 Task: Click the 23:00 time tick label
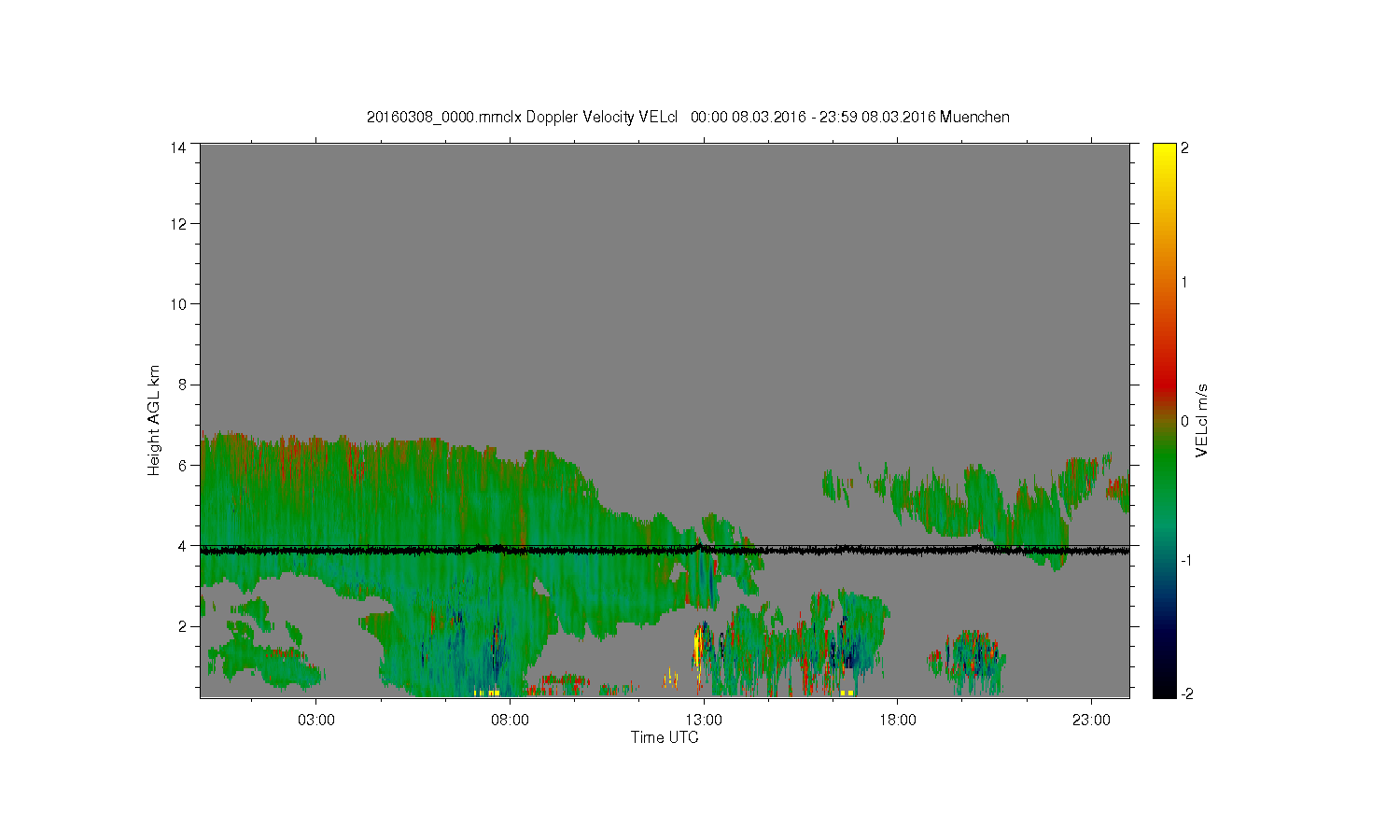coord(1091,721)
